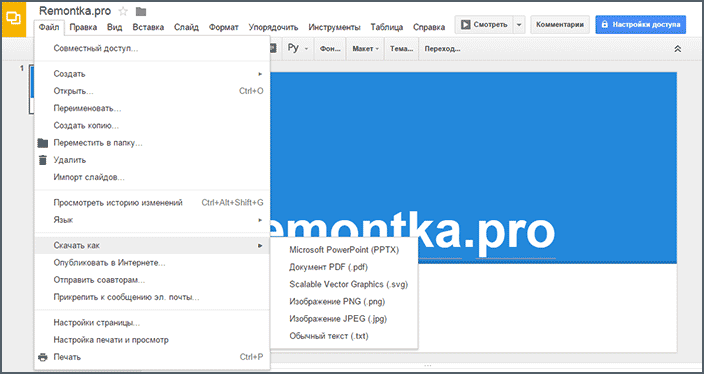Click the Google Slides home logo icon

point(14,19)
